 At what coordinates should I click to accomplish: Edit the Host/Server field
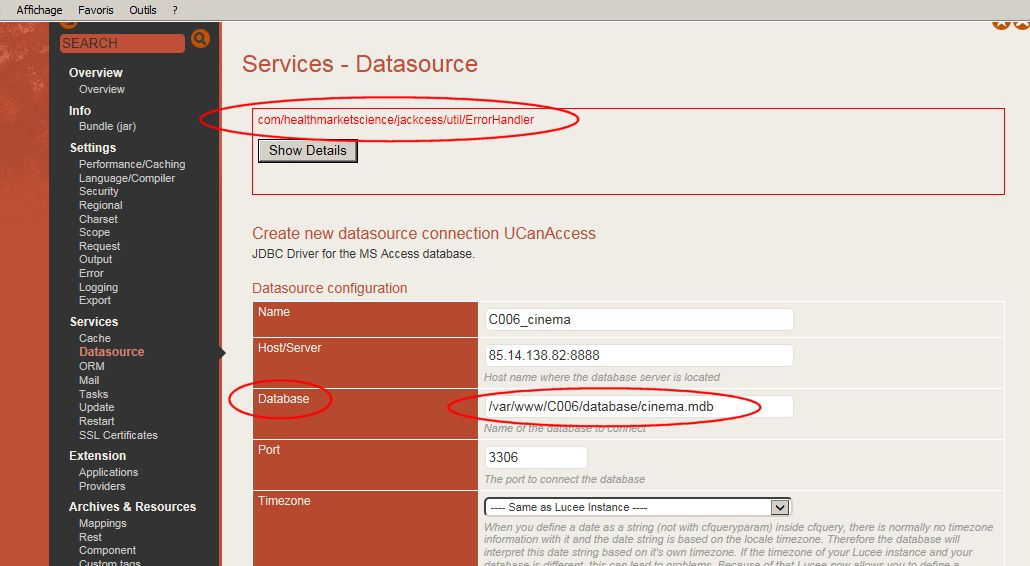638,355
